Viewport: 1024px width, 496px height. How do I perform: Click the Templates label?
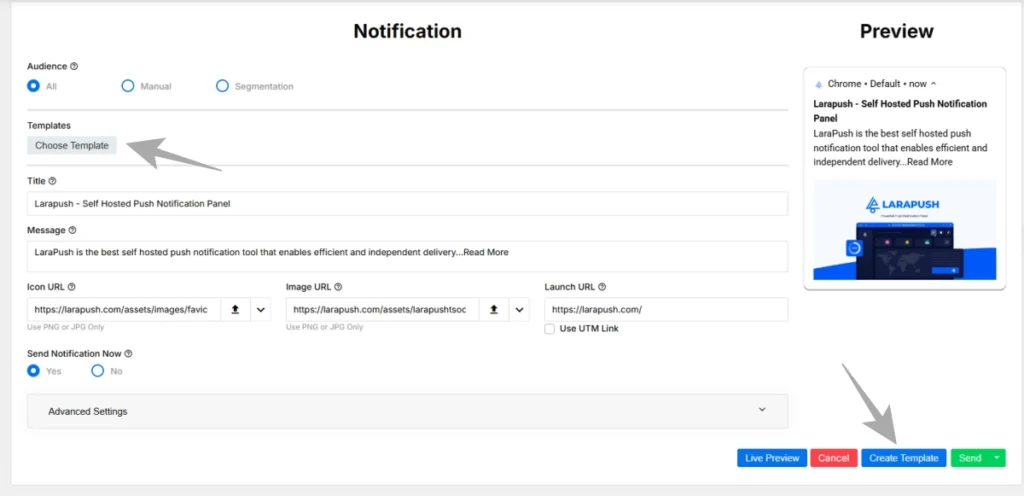(x=49, y=125)
